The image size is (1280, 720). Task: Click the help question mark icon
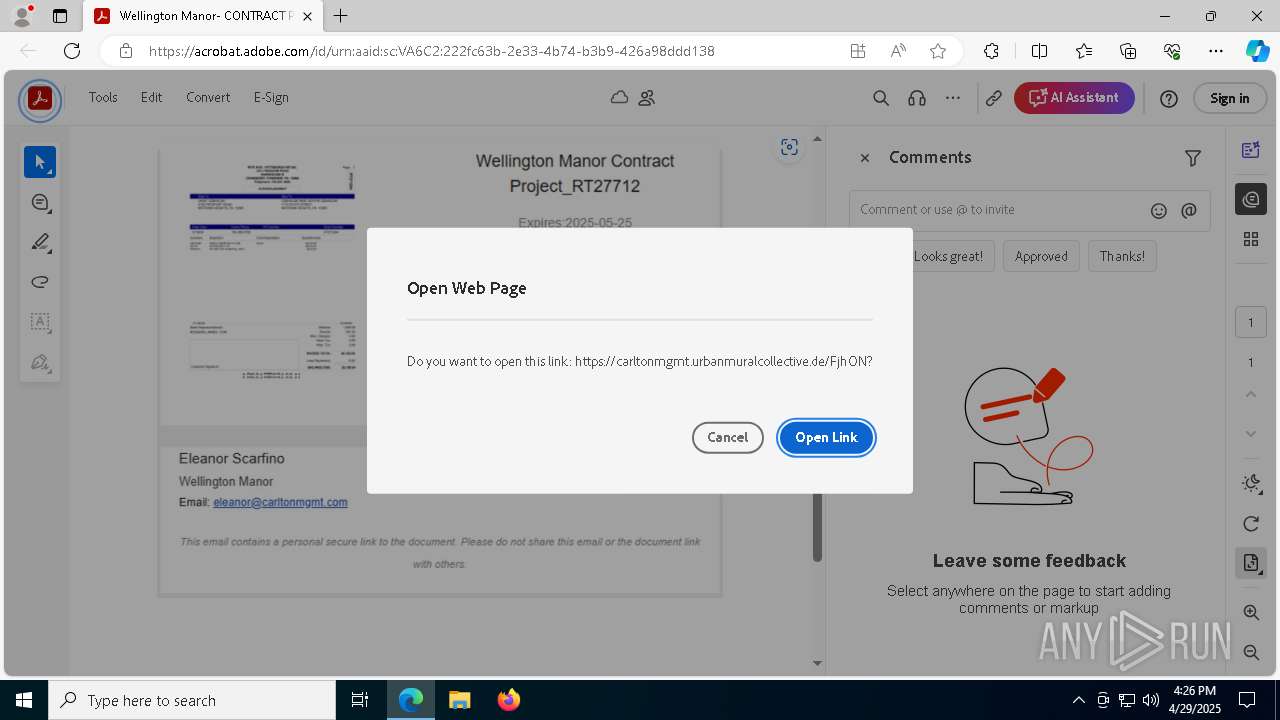[x=1169, y=98]
